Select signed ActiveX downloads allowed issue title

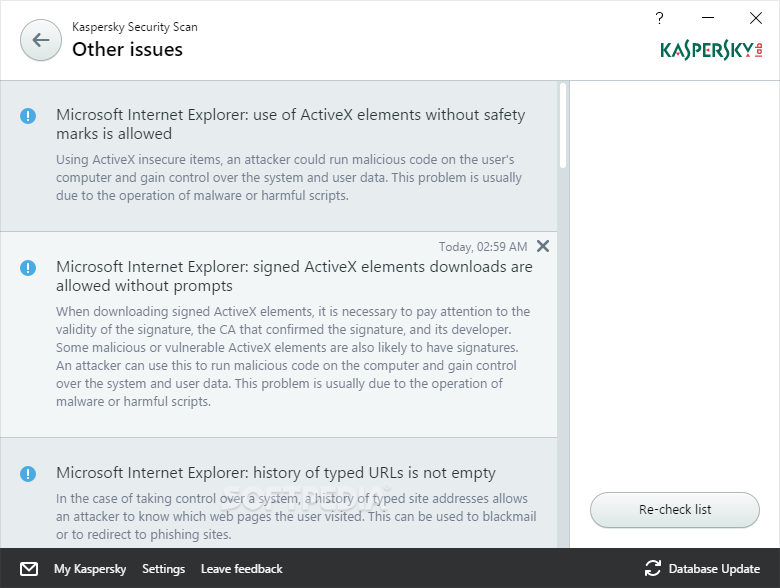(294, 276)
